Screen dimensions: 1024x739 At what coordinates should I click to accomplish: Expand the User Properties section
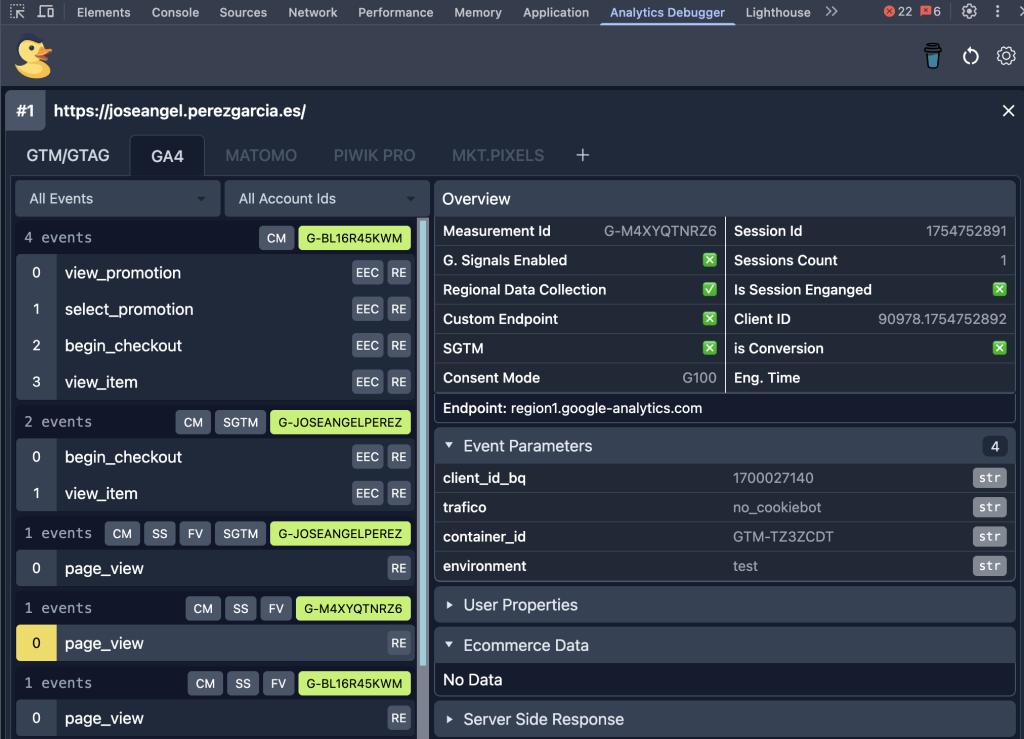click(x=725, y=605)
